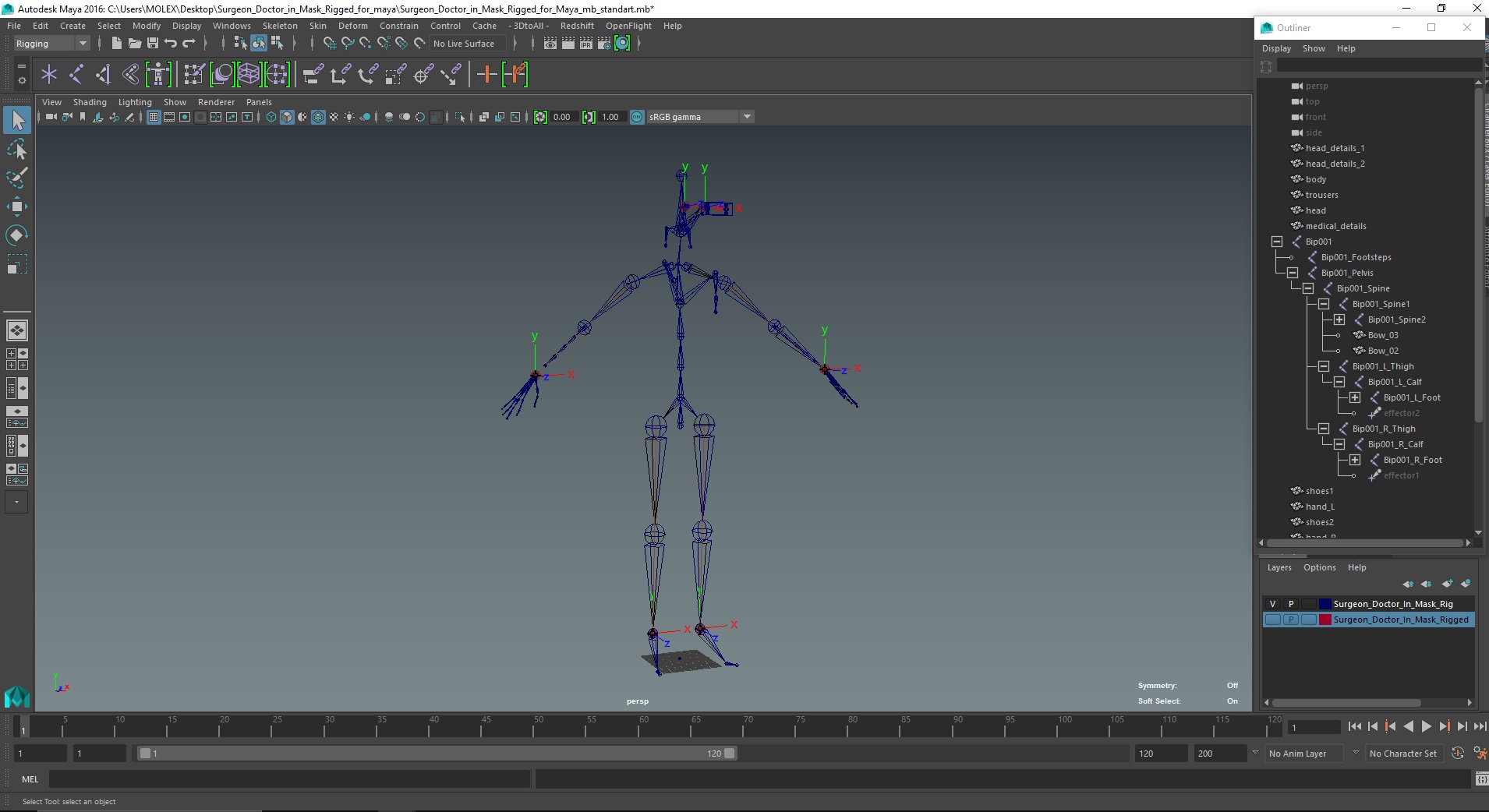Open the Constrain menu
Viewport: 1489px width, 812px height.
(x=399, y=26)
